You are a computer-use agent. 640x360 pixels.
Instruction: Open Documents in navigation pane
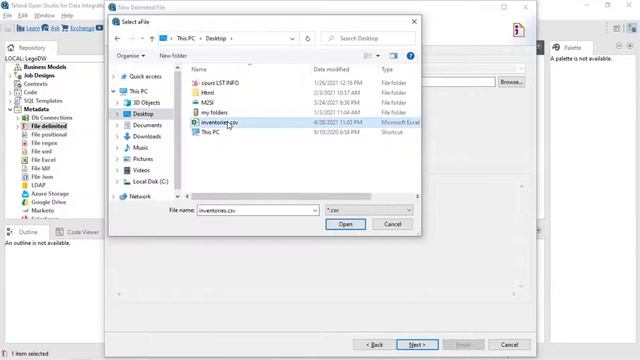[x=147, y=125]
